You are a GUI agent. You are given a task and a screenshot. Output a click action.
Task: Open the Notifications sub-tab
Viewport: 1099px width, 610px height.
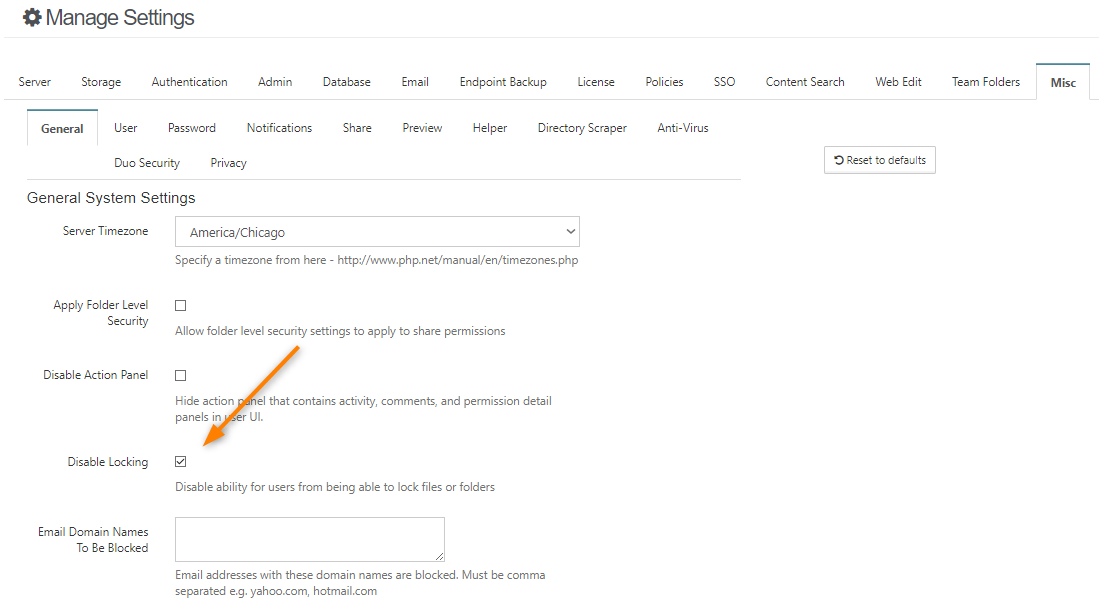(x=279, y=128)
